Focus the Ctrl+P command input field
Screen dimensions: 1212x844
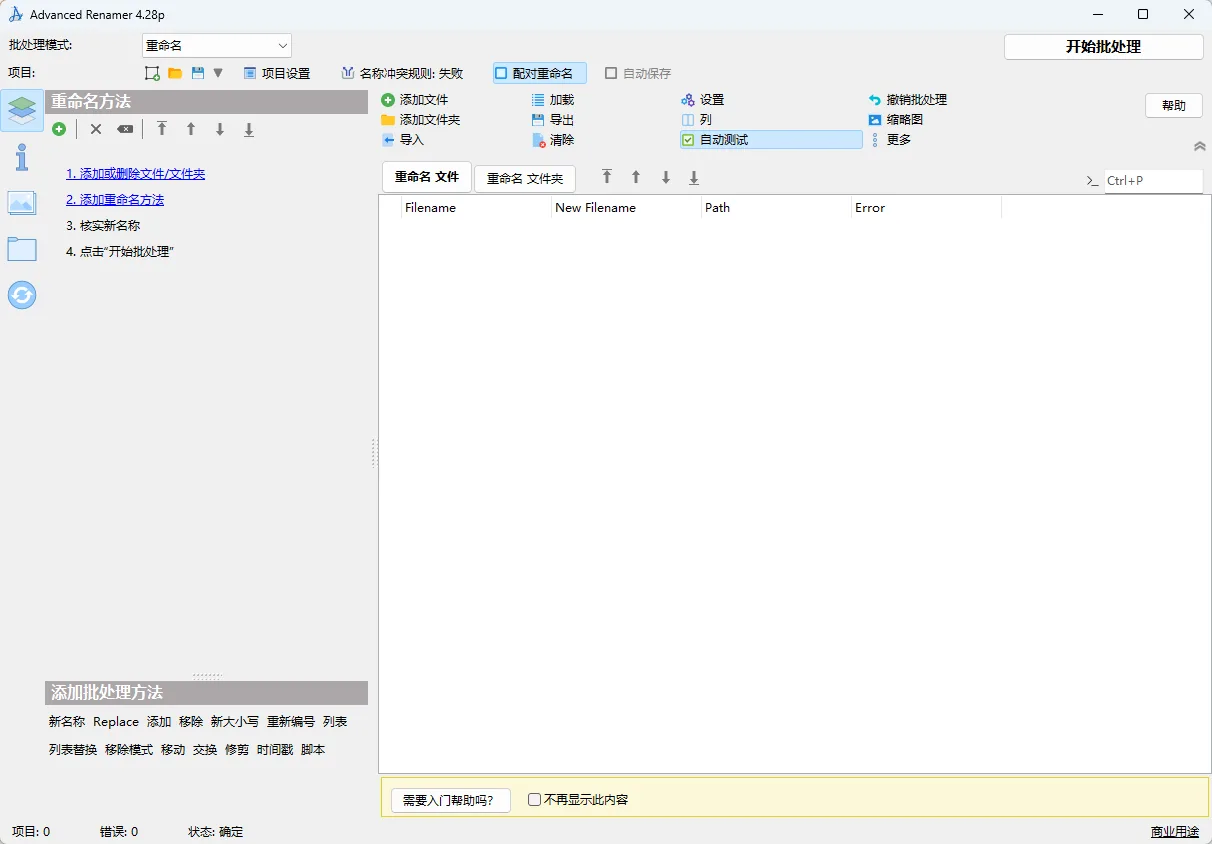1153,181
